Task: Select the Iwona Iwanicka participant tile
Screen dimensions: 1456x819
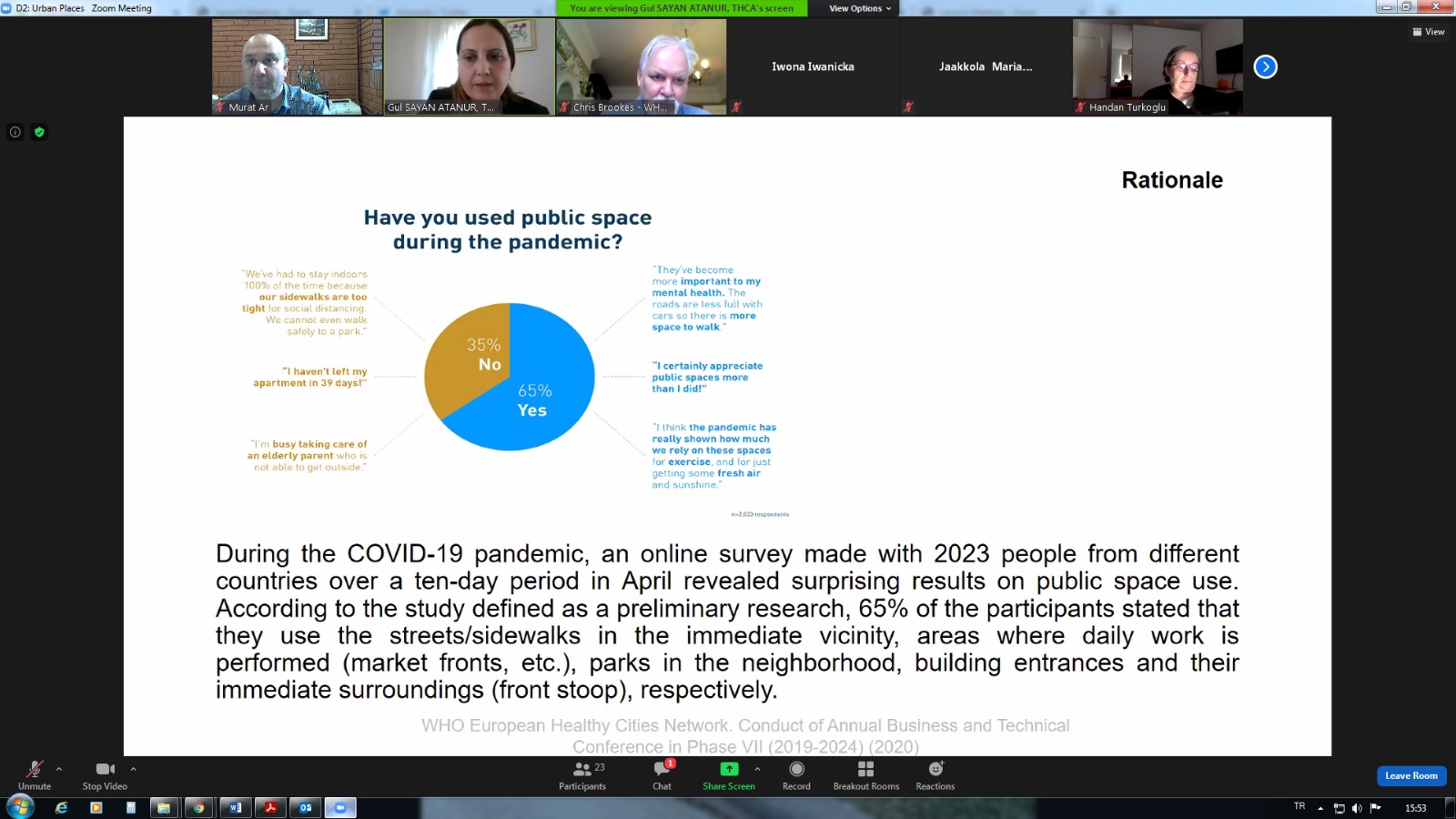Action: pos(813,66)
